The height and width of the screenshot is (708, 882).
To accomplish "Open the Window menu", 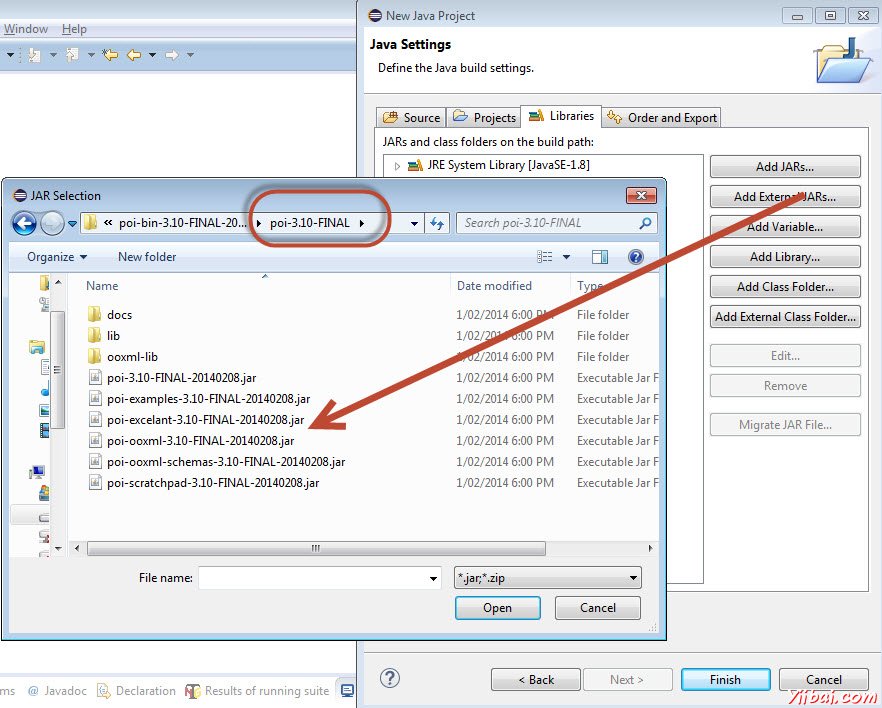I will 25,28.
